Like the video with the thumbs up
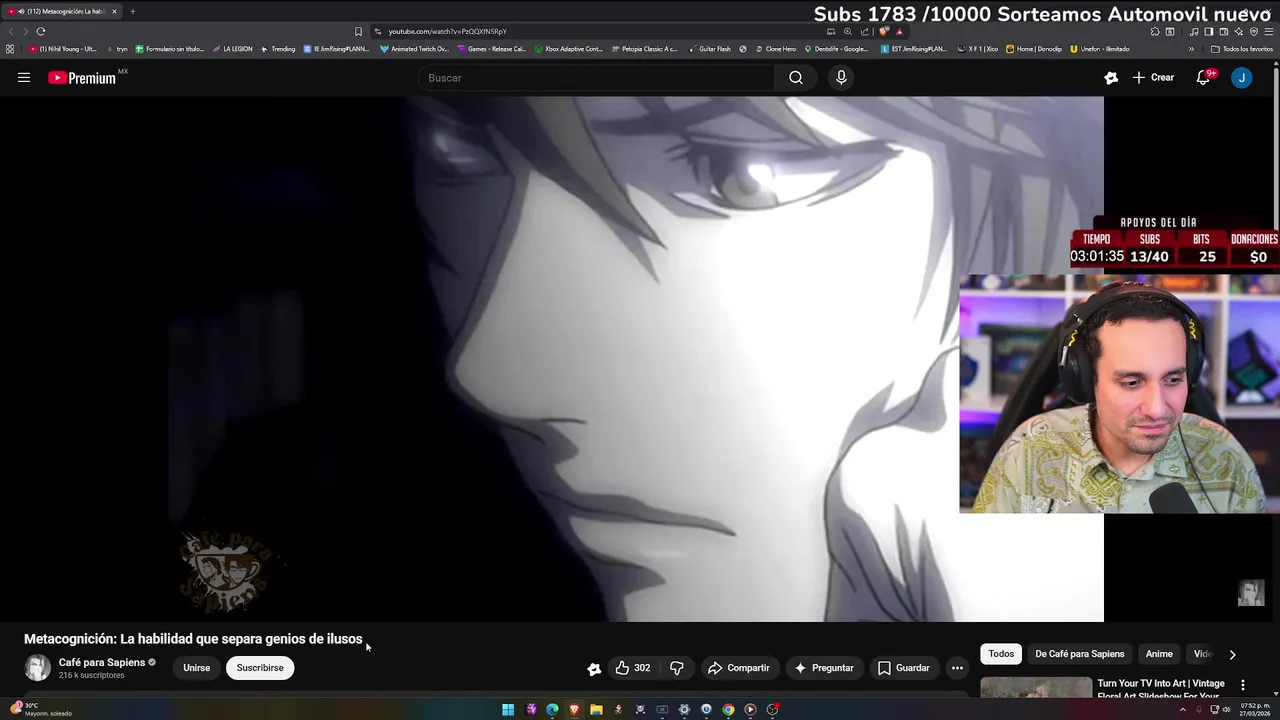This screenshot has height=720, width=1280. pos(632,668)
